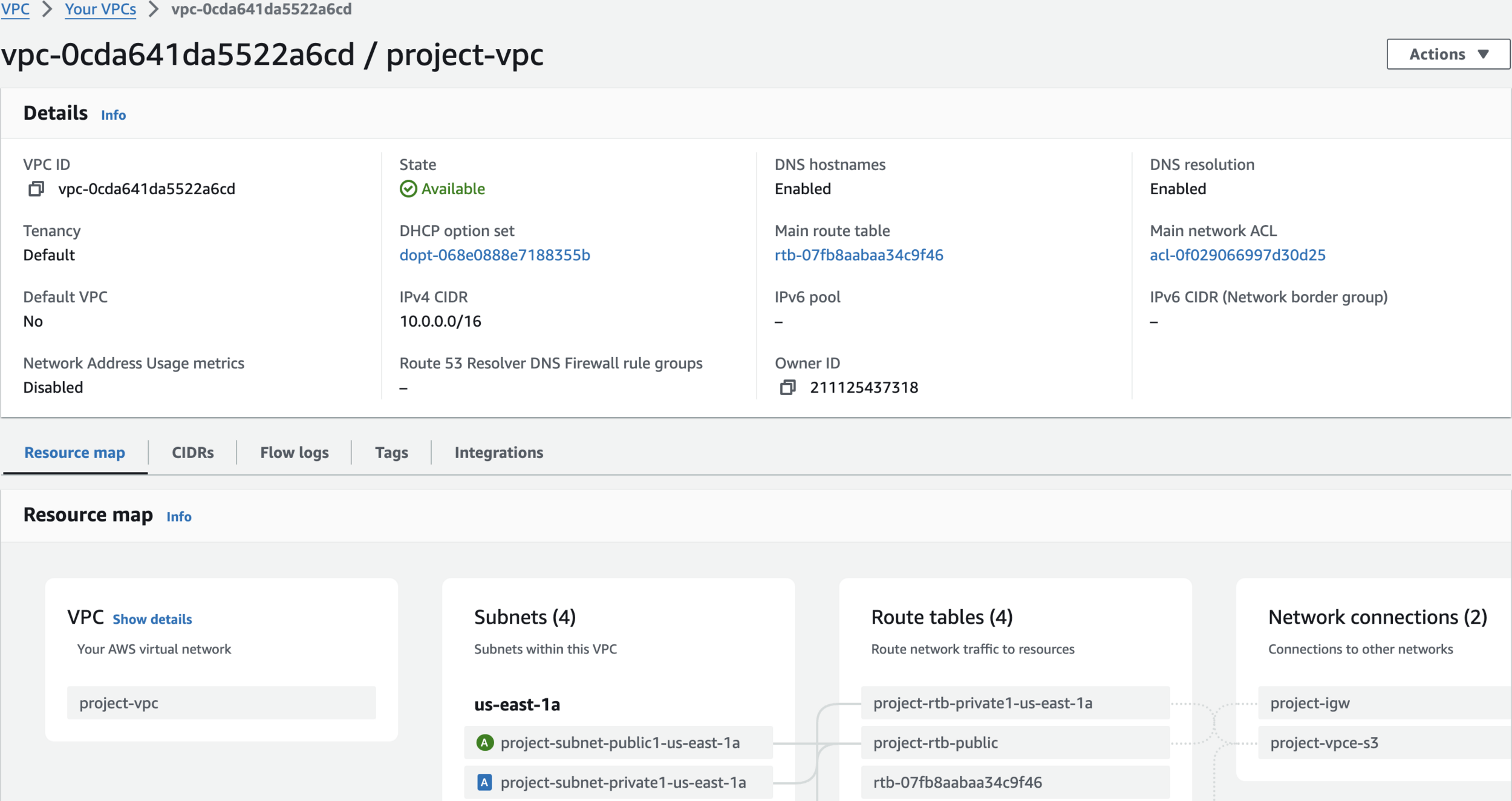Click breadcrumb chevron after VPC link

point(47,10)
